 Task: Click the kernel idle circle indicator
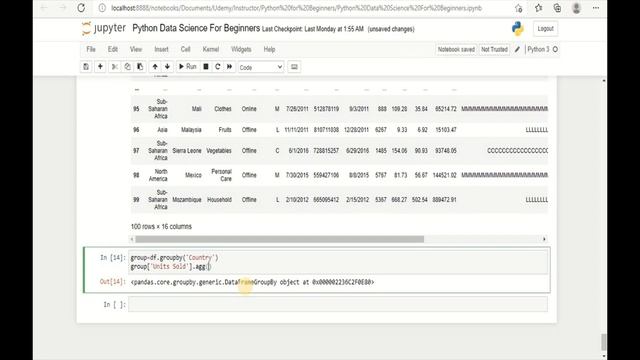555,49
